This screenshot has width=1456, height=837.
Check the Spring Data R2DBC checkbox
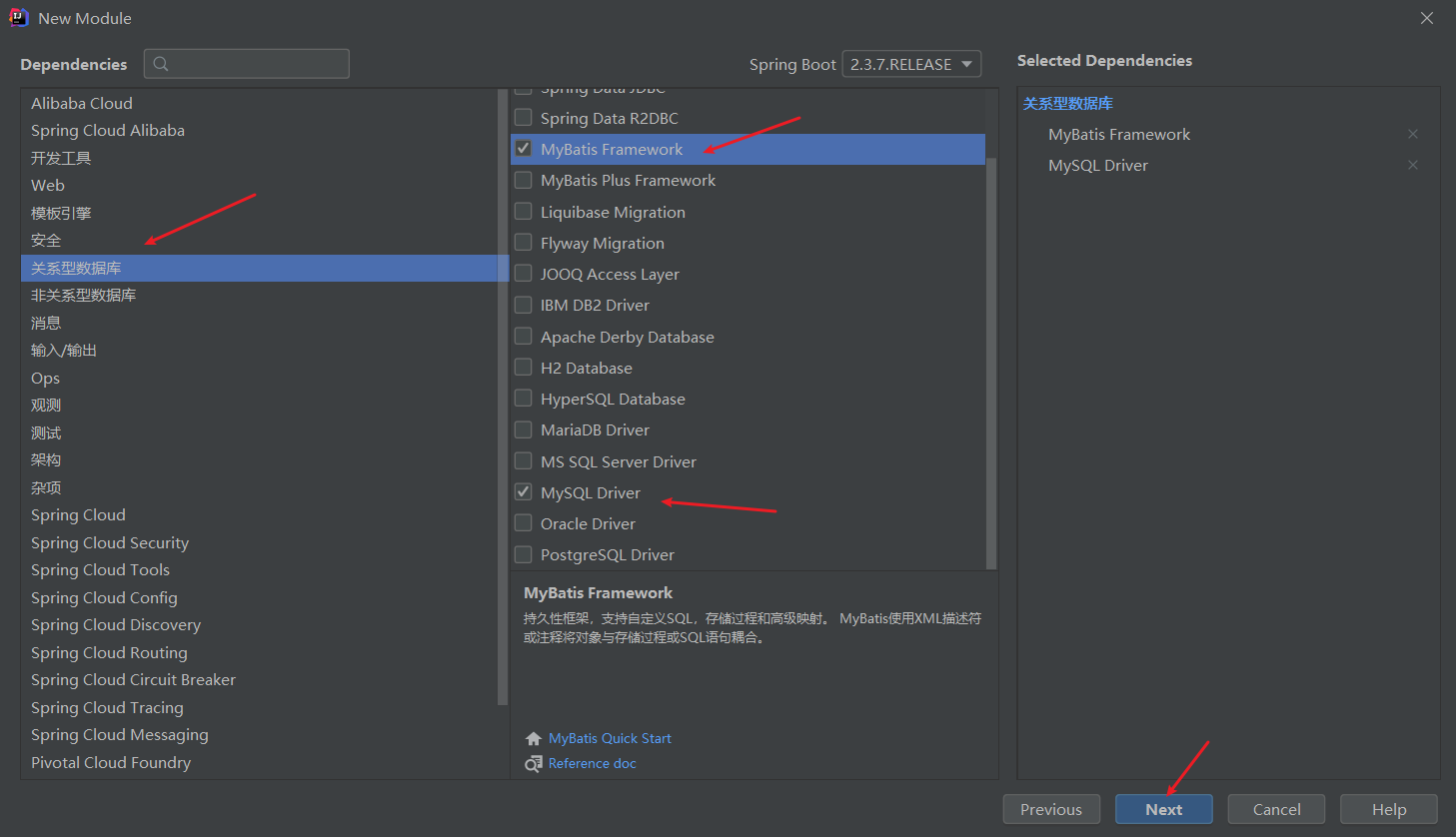[x=523, y=118]
